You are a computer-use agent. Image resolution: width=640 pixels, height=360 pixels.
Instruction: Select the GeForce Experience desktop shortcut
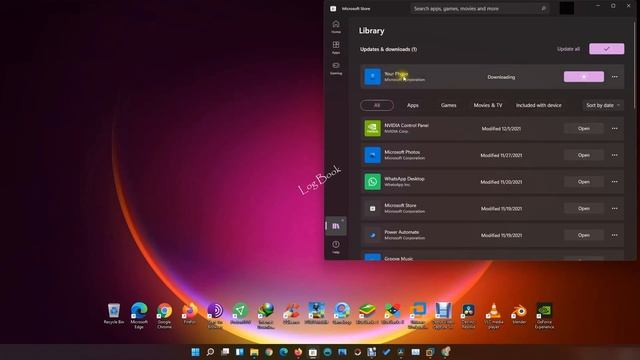(544, 315)
